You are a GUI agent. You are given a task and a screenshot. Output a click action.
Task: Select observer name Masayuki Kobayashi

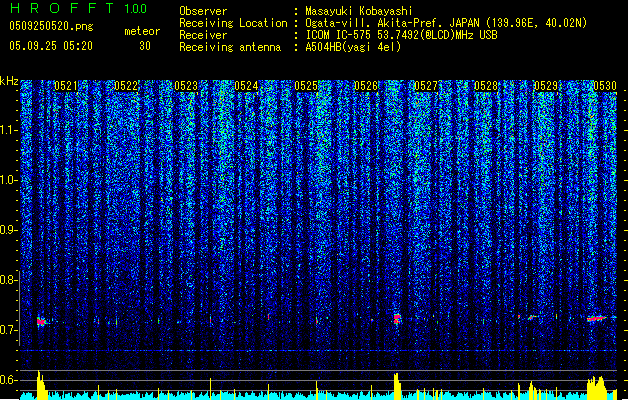point(359,11)
